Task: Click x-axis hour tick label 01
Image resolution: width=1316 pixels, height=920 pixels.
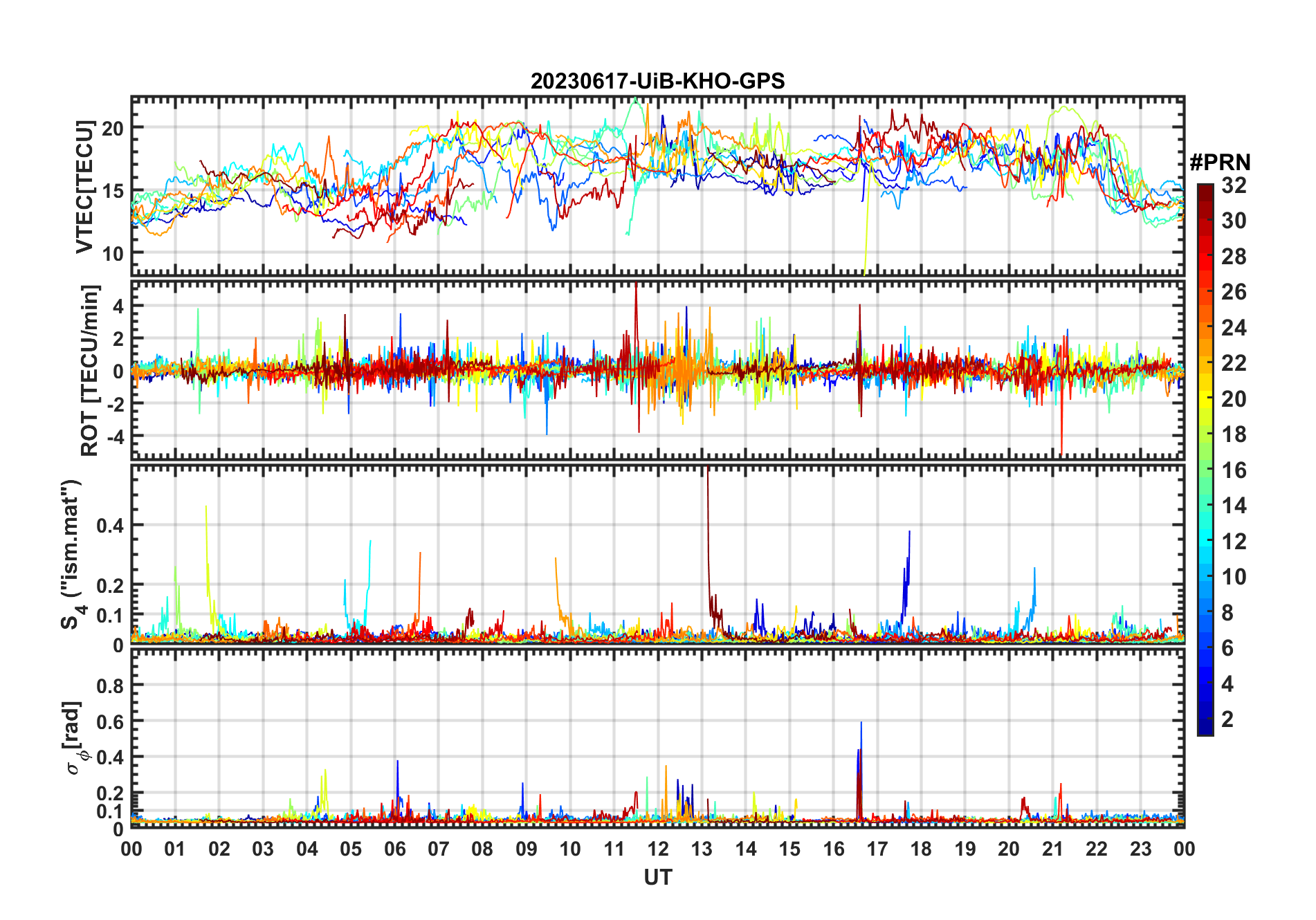Action: coord(175,849)
